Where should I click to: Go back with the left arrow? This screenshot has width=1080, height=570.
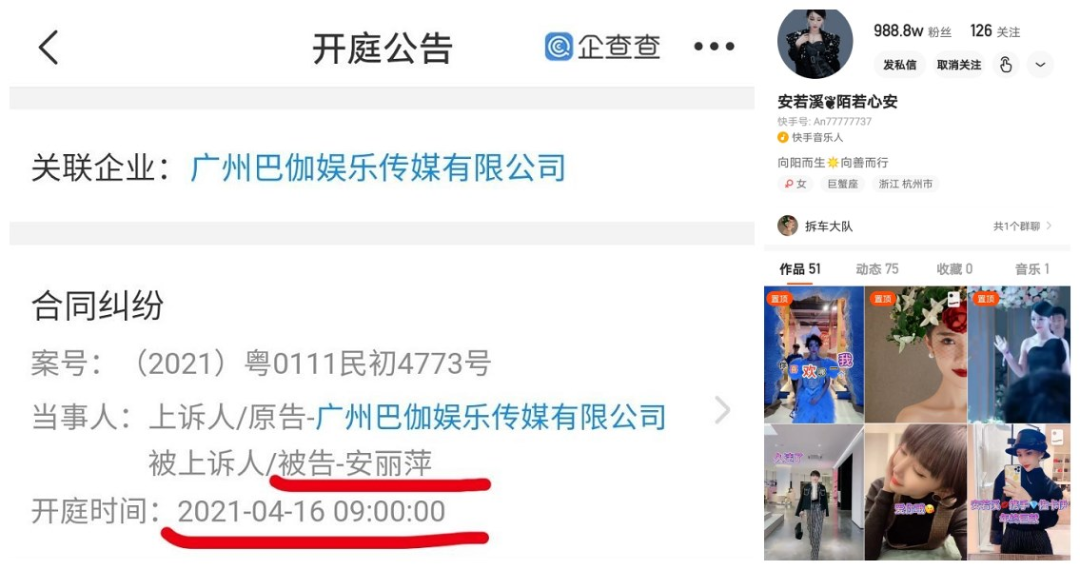(x=48, y=48)
